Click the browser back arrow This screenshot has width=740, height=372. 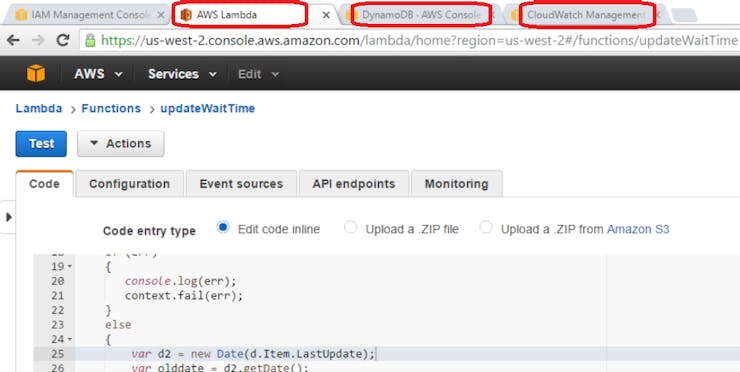13,41
